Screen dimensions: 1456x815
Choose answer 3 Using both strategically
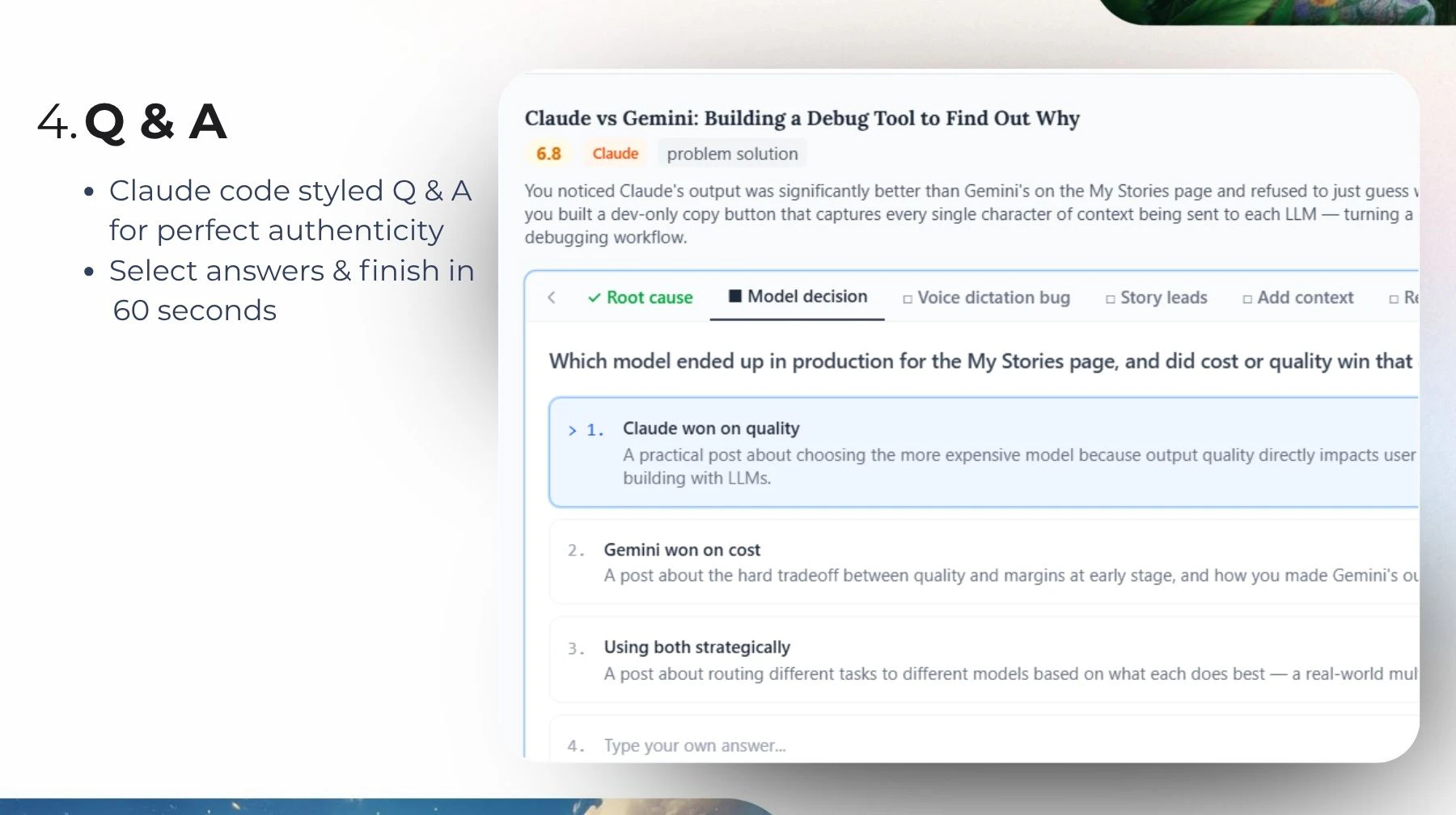pyautogui.click(x=984, y=660)
